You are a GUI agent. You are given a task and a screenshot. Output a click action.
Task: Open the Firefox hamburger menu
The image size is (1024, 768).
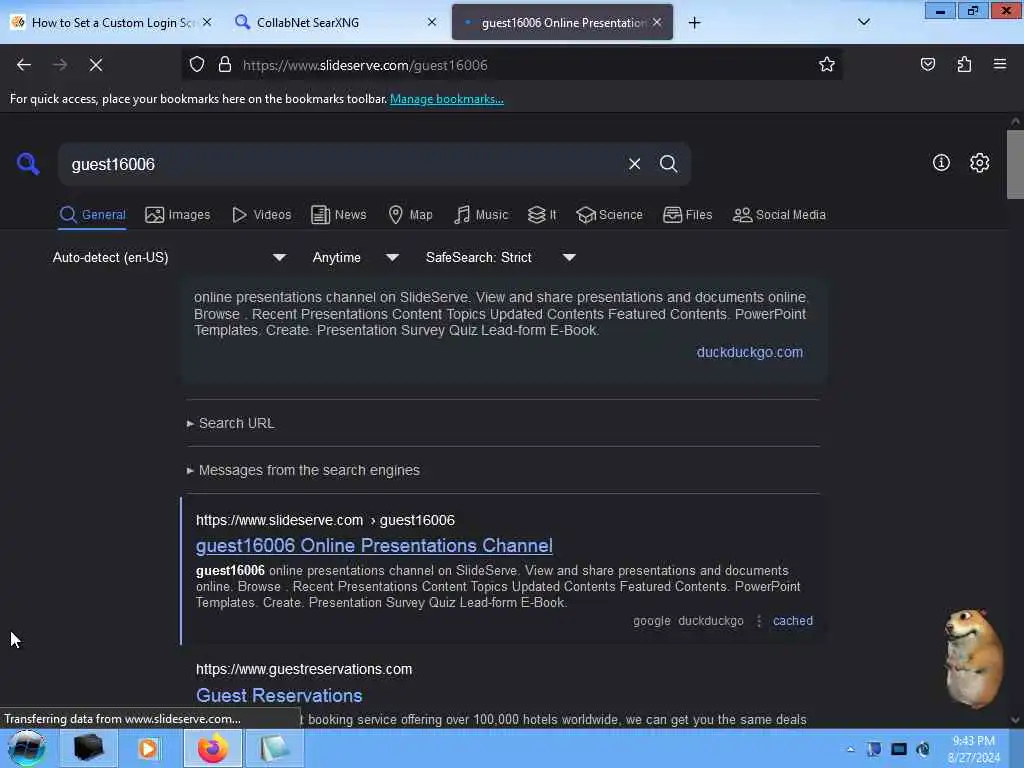pyautogui.click(x=1000, y=64)
